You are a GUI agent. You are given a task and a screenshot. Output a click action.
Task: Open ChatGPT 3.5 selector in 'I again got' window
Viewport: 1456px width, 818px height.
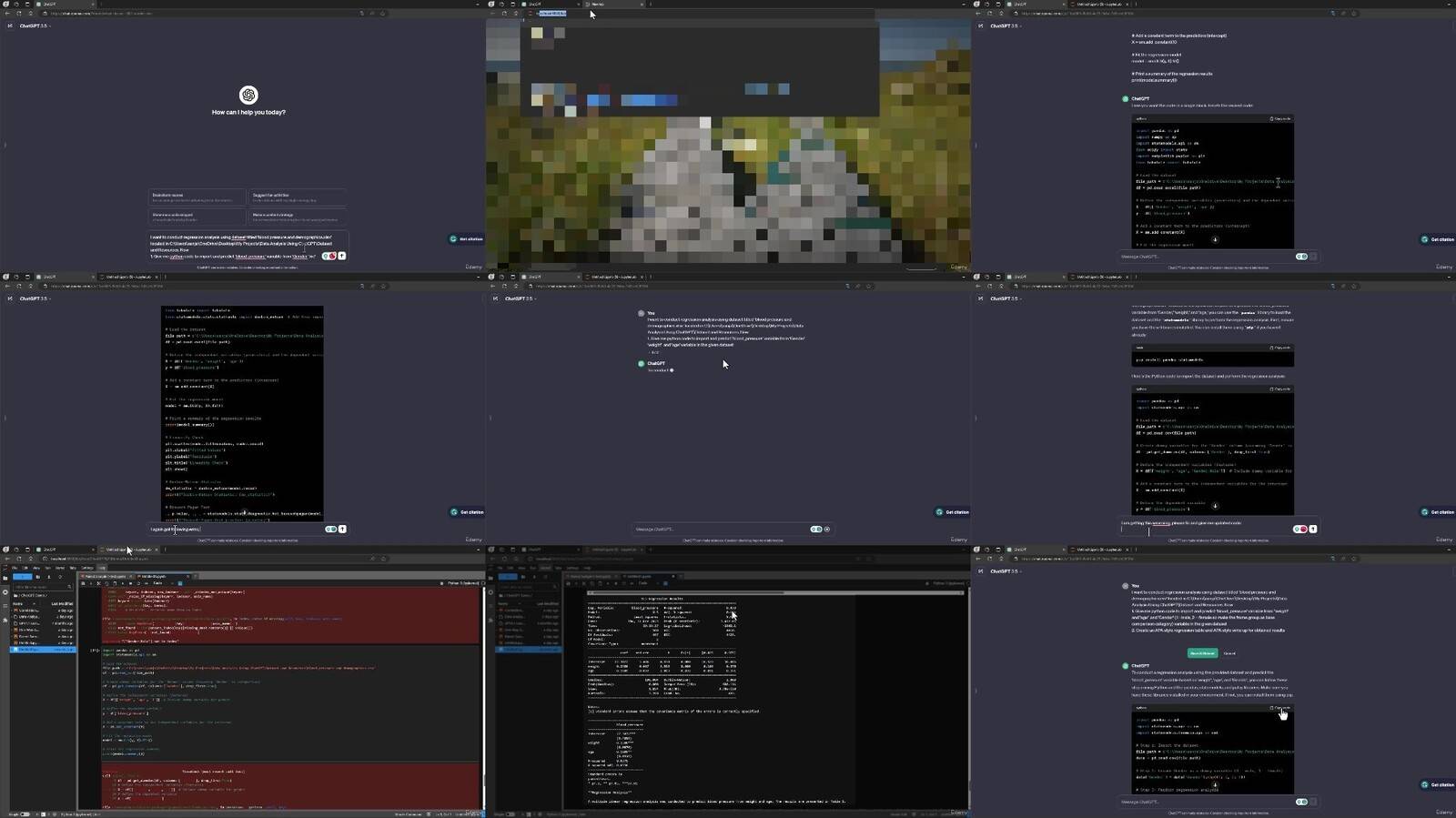35,298
